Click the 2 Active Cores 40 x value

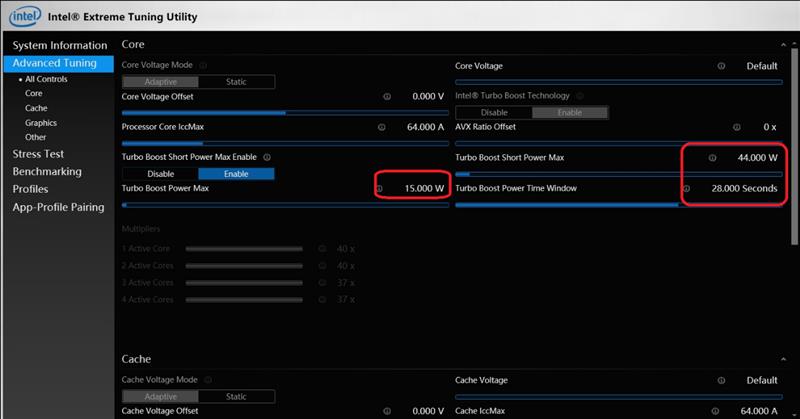click(346, 266)
